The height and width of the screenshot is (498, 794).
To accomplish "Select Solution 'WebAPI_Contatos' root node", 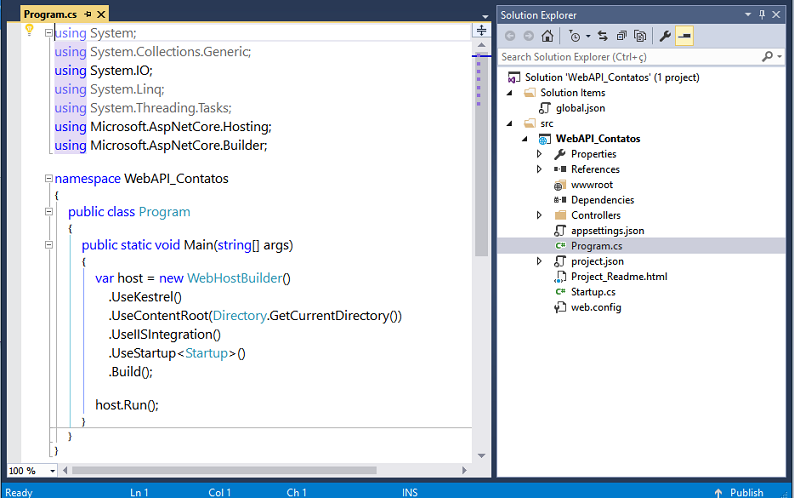I will pos(612,78).
